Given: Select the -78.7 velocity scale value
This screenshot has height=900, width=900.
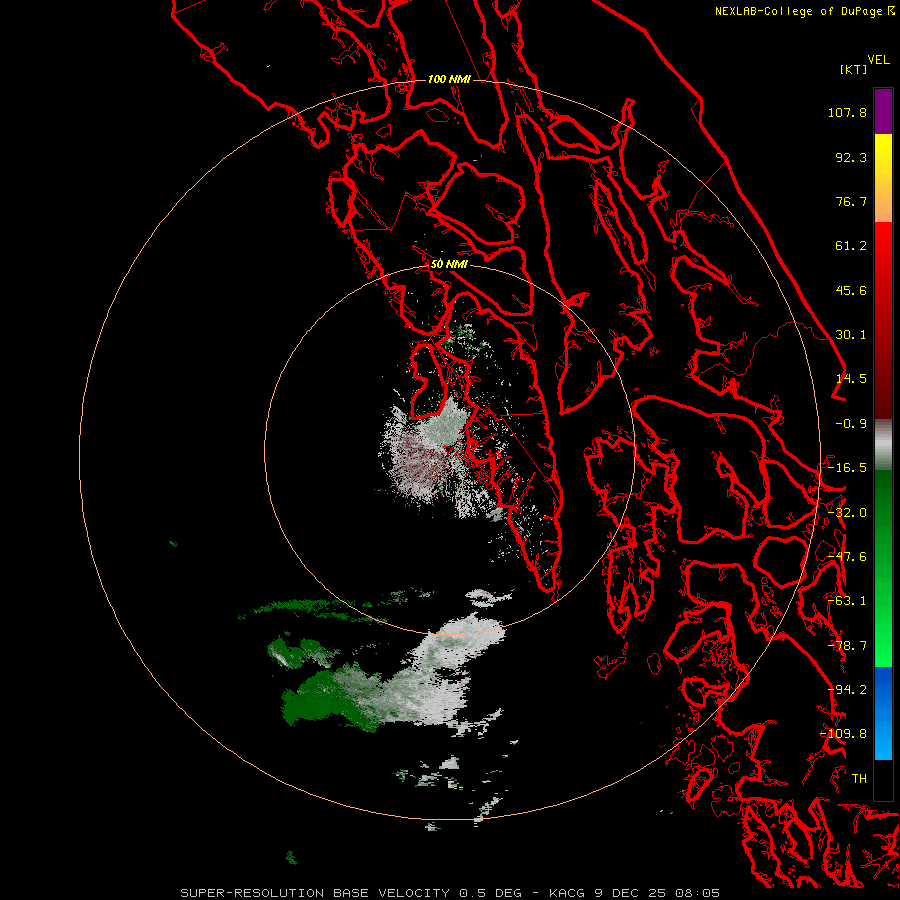Looking at the screenshot, I should pos(847,646).
